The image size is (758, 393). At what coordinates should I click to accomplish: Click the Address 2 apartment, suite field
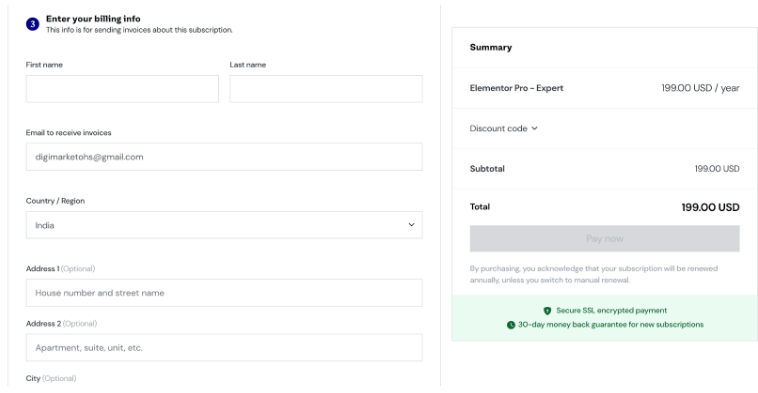pos(224,348)
